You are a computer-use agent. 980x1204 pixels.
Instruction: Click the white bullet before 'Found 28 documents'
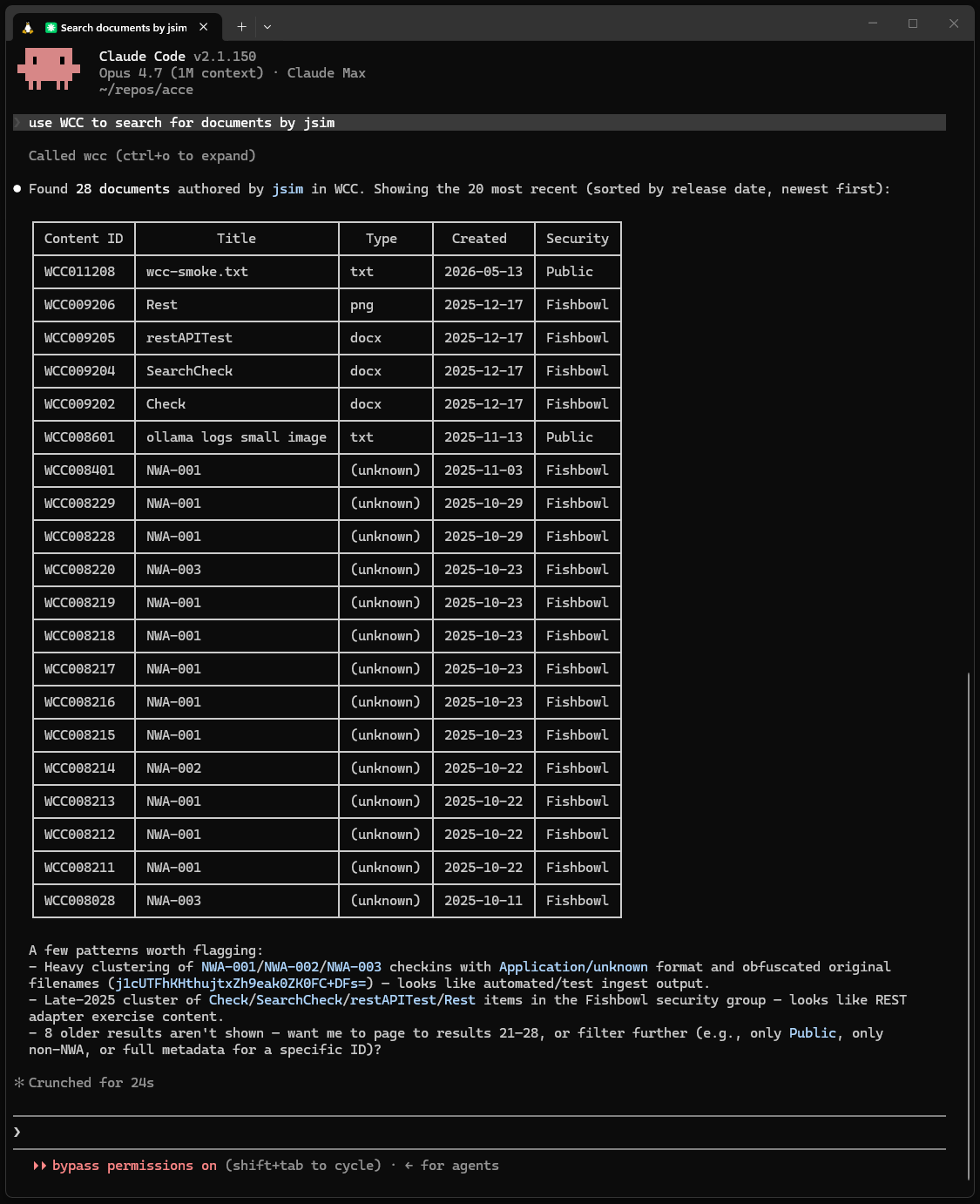(x=17, y=189)
